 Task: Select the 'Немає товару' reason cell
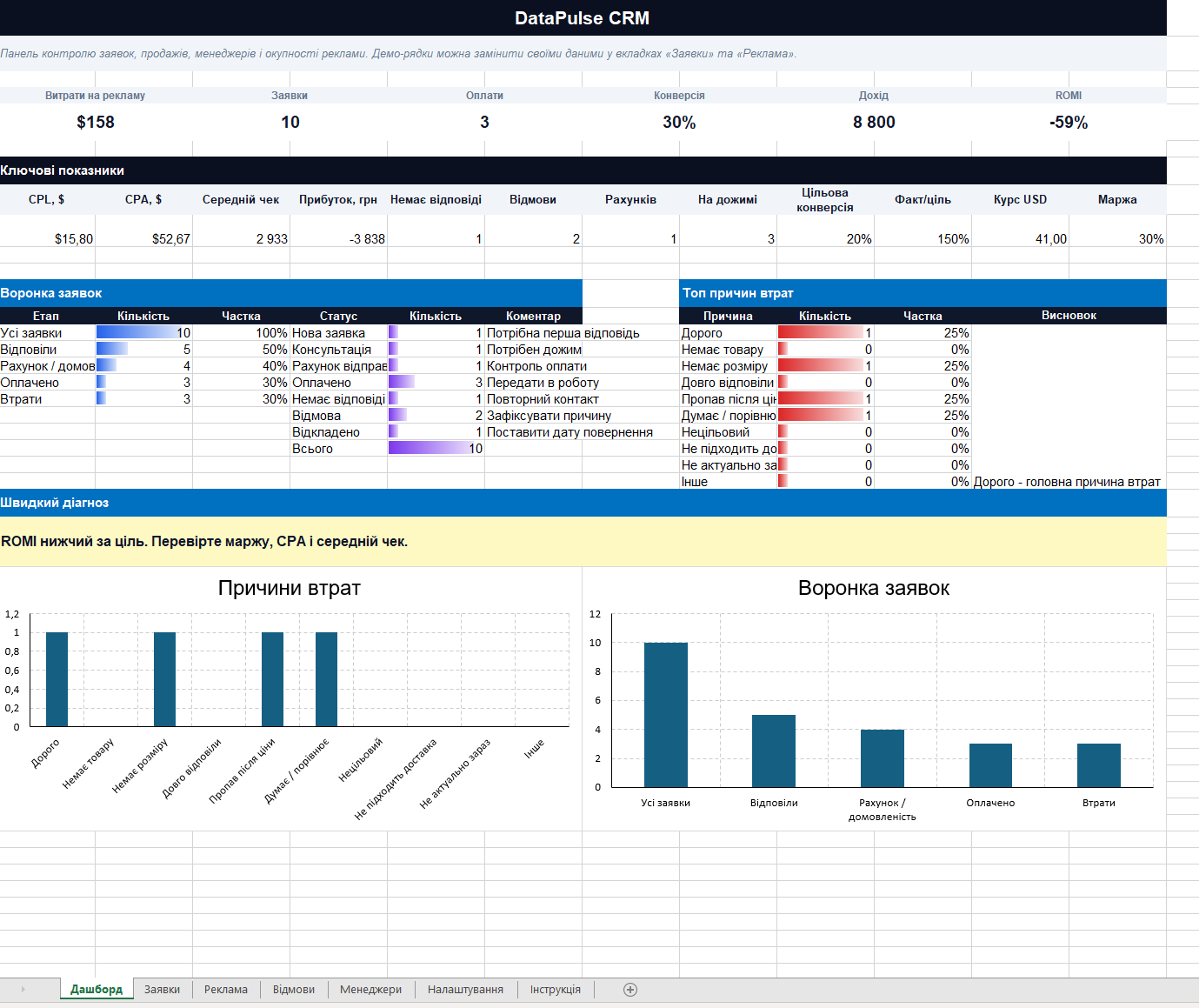click(x=729, y=350)
